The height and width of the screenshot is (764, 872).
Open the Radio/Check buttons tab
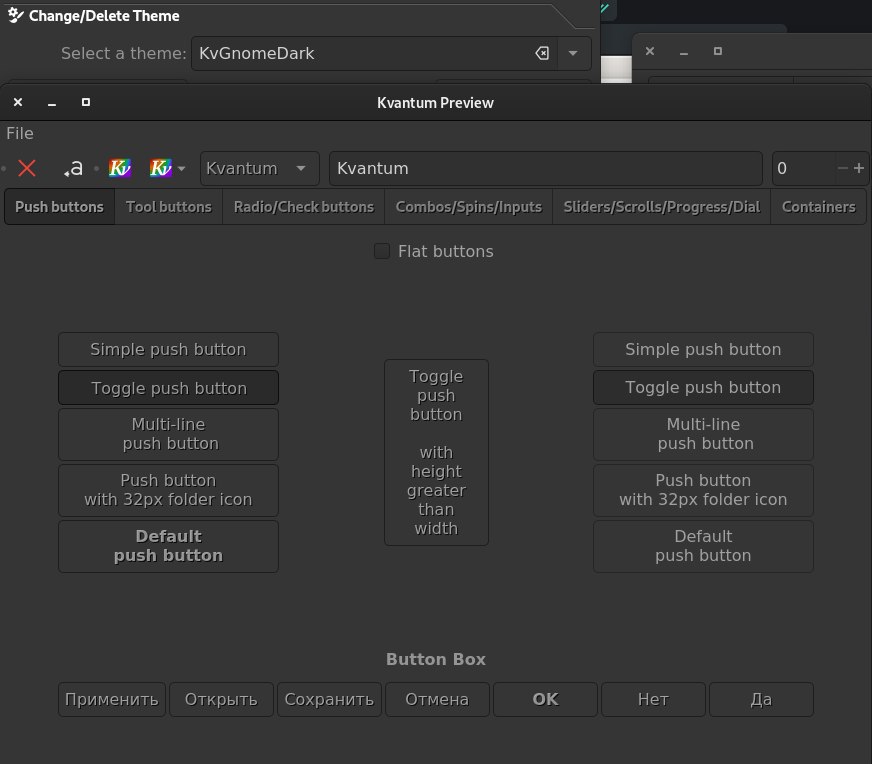[304, 207]
